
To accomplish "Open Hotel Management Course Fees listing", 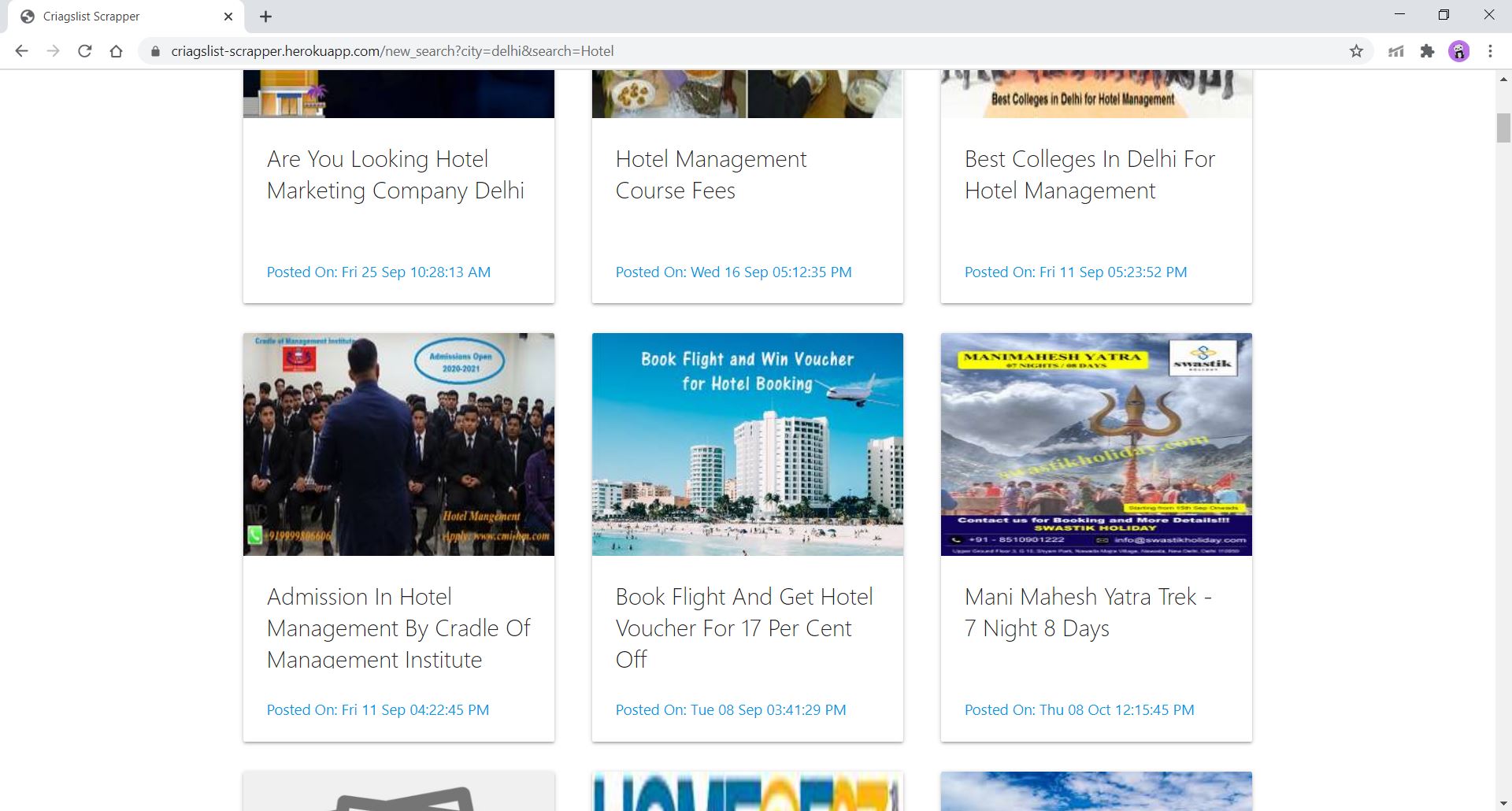I will tap(711, 175).
